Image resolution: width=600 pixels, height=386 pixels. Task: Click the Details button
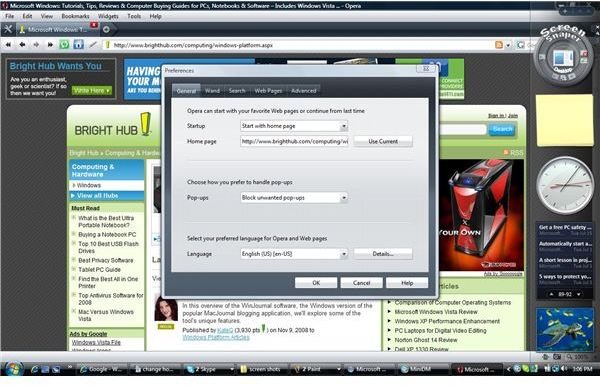coord(383,254)
